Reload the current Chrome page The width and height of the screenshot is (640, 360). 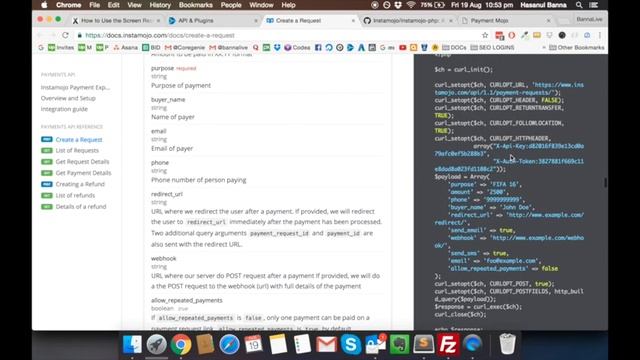click(x=65, y=35)
